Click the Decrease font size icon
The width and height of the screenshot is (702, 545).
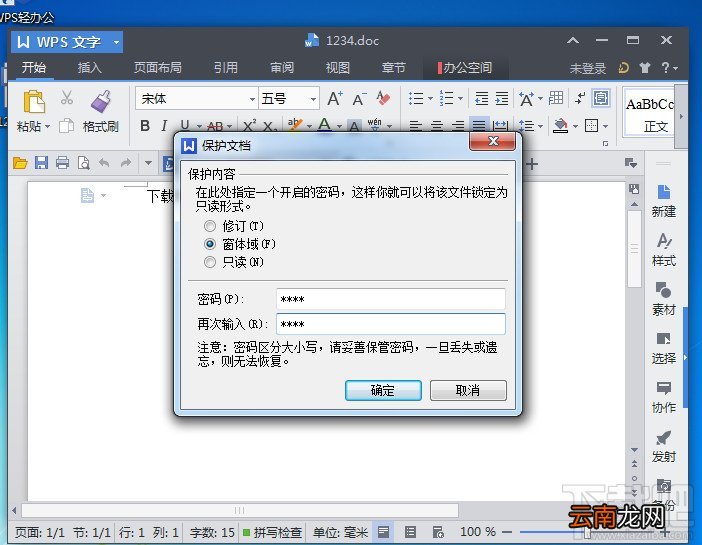359,99
